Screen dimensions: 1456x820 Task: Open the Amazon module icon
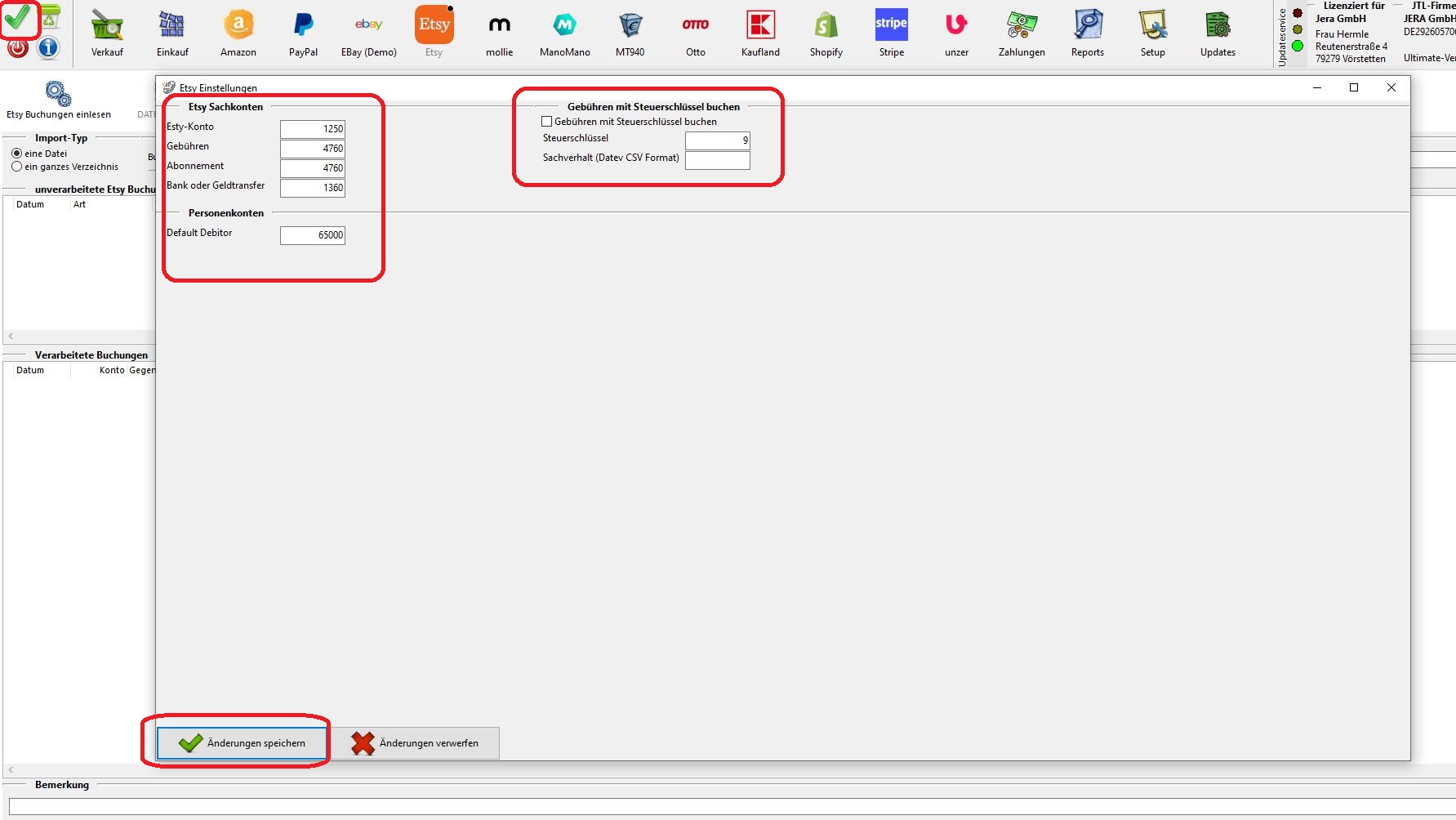(238, 26)
